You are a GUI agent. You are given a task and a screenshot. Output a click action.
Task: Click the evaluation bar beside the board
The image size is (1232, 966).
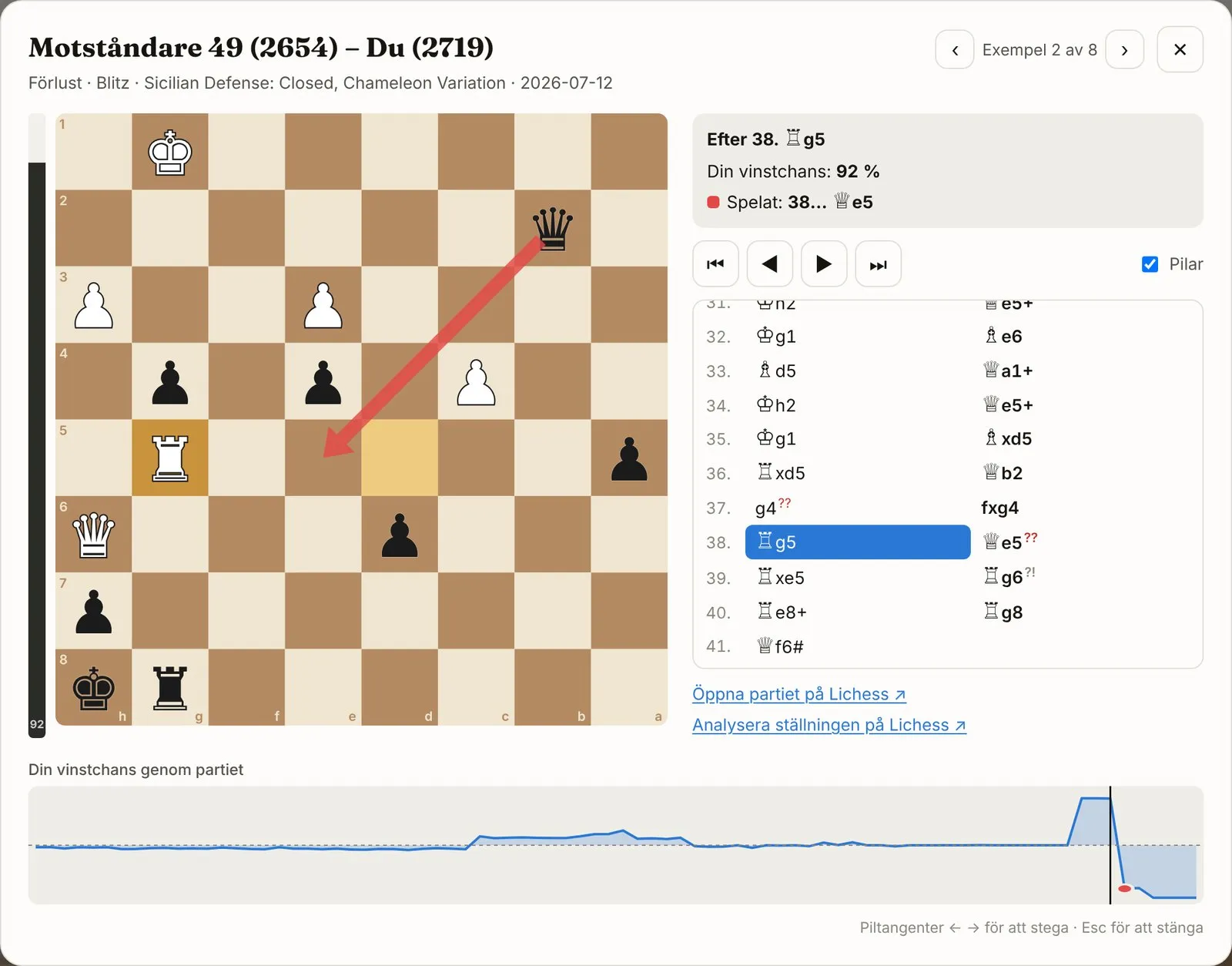tap(37, 425)
